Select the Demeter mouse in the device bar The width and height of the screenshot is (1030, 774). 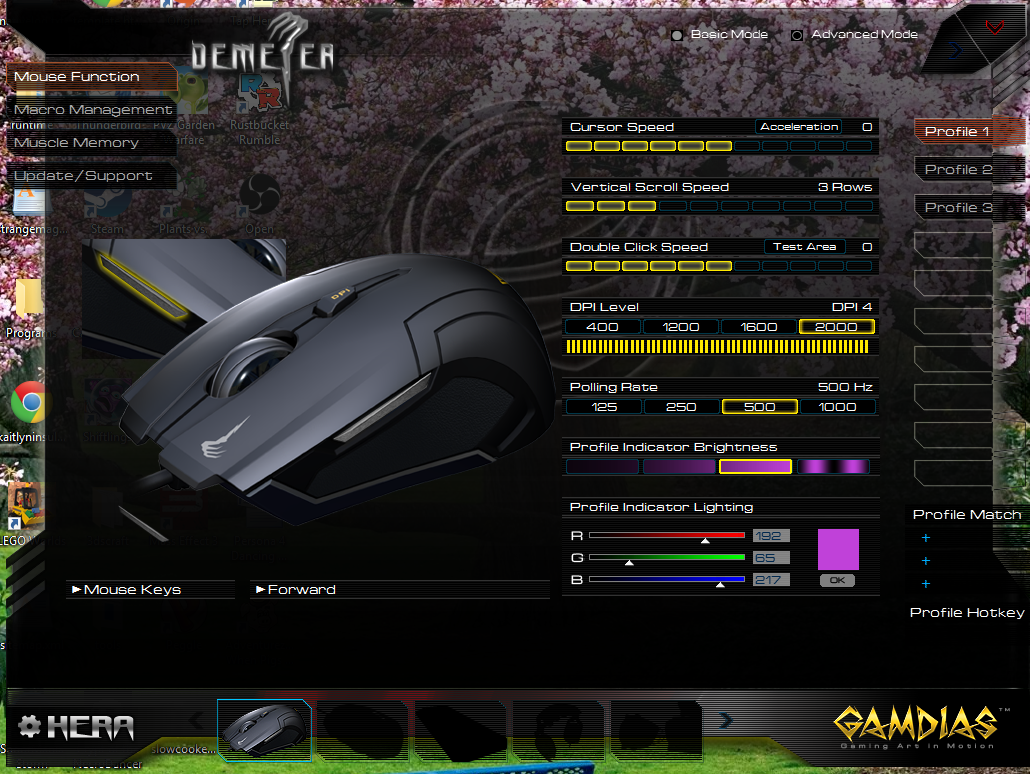click(x=264, y=731)
